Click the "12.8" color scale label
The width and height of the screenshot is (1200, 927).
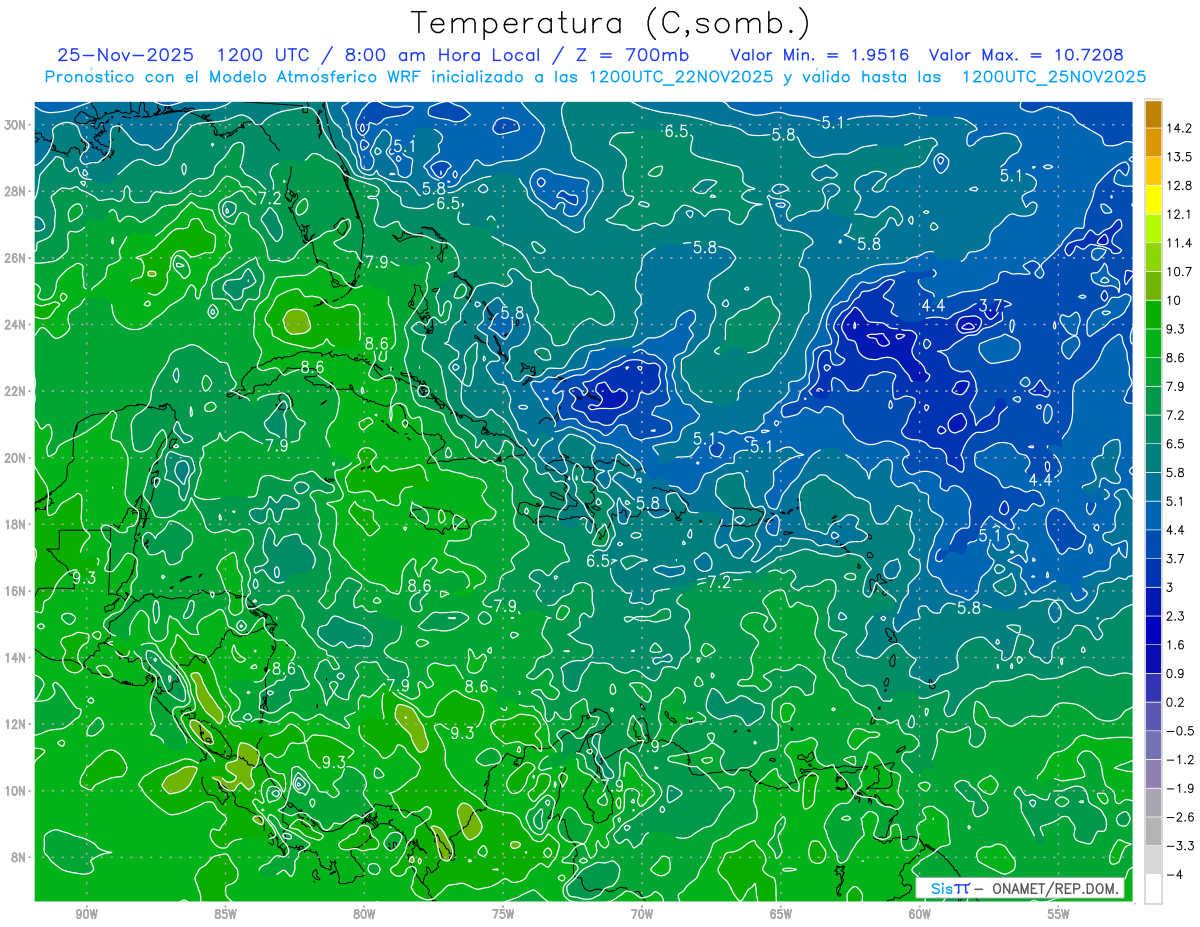pos(1179,186)
